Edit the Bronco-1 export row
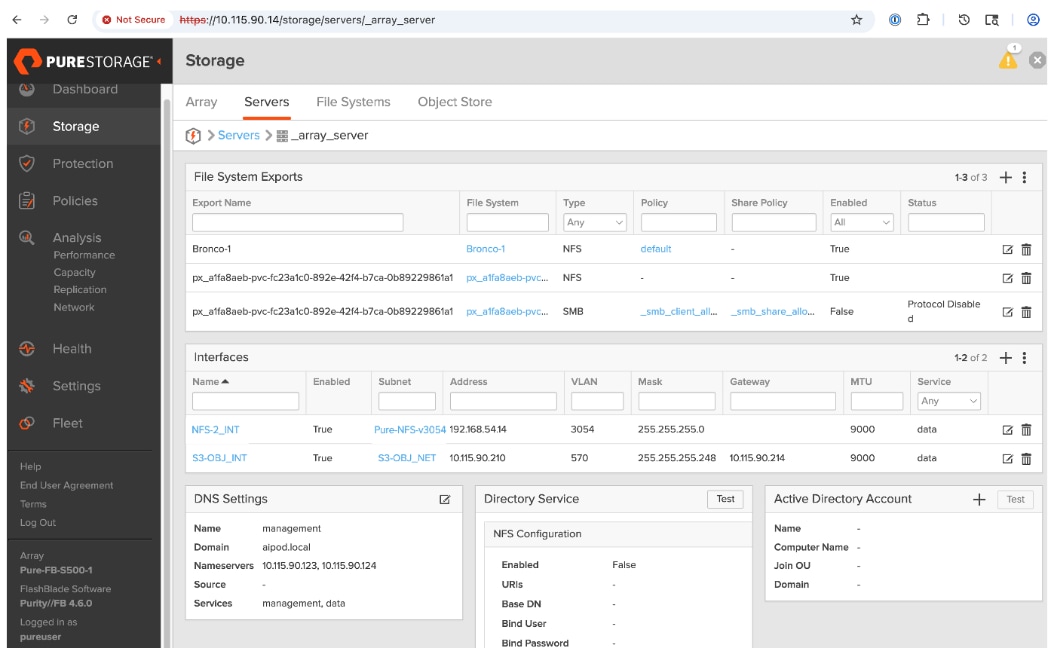1051x651 pixels. (x=1008, y=250)
